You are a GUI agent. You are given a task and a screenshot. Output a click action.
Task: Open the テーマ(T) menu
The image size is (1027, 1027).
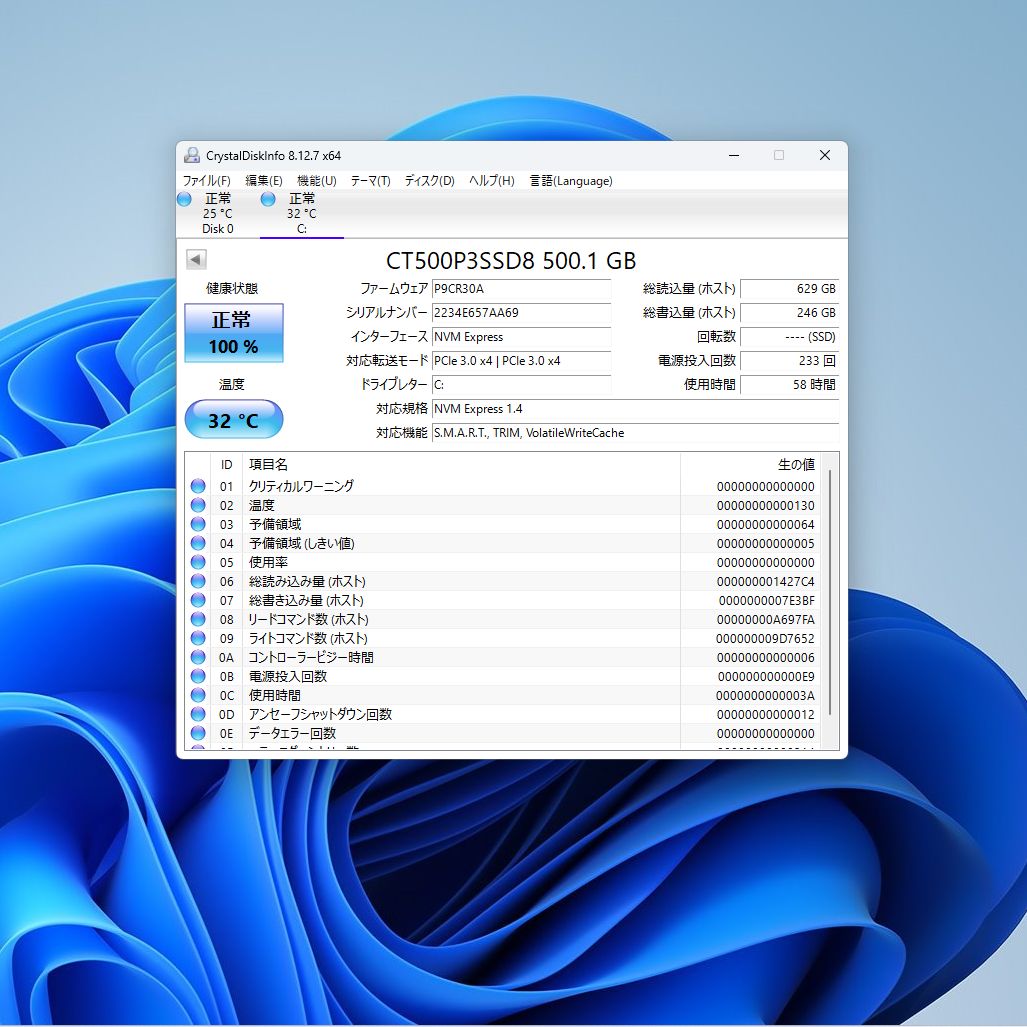[370, 181]
